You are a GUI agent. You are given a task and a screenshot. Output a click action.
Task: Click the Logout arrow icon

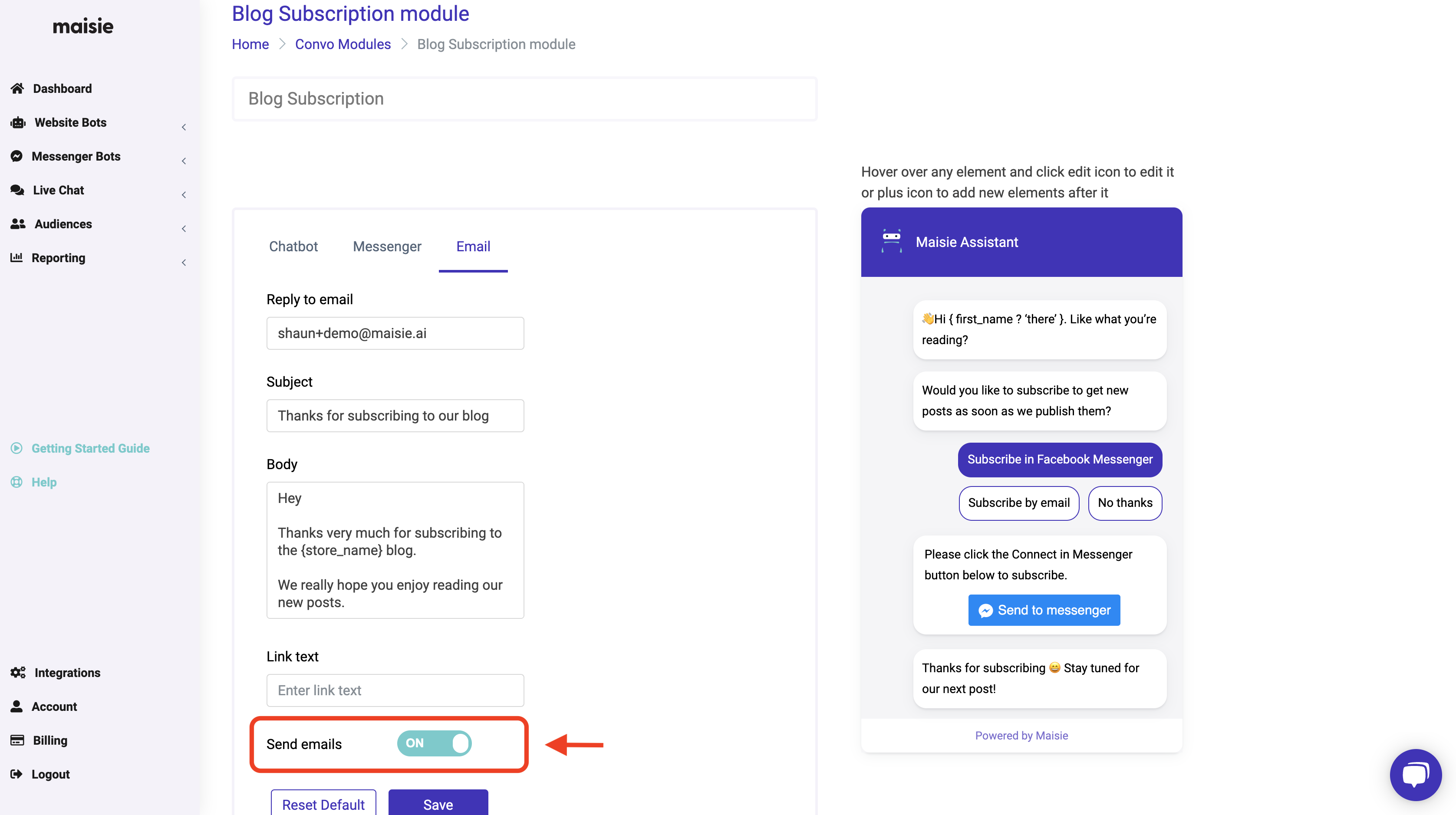tap(17, 774)
